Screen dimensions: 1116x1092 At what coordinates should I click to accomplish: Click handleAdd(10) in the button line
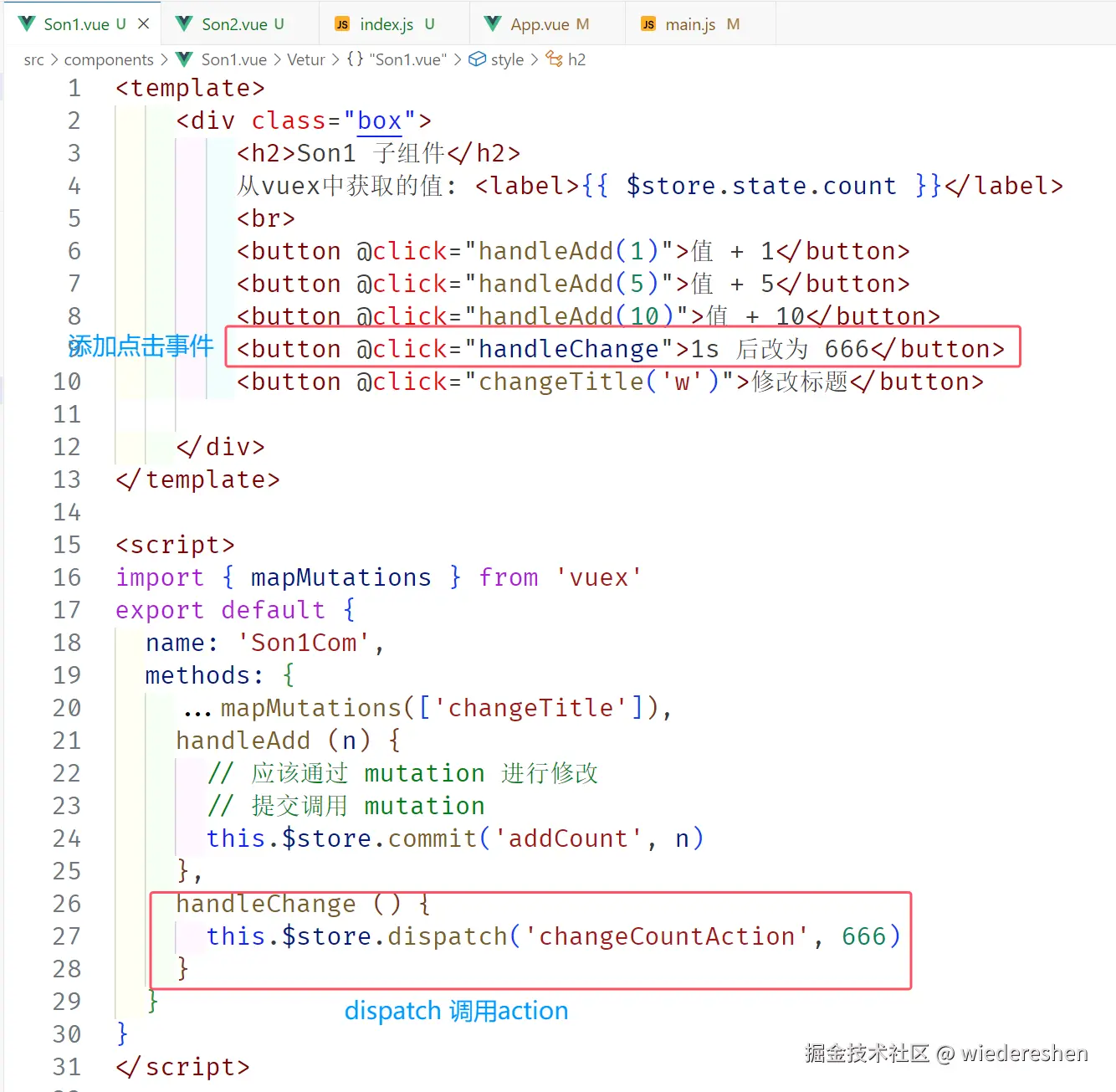[576, 315]
